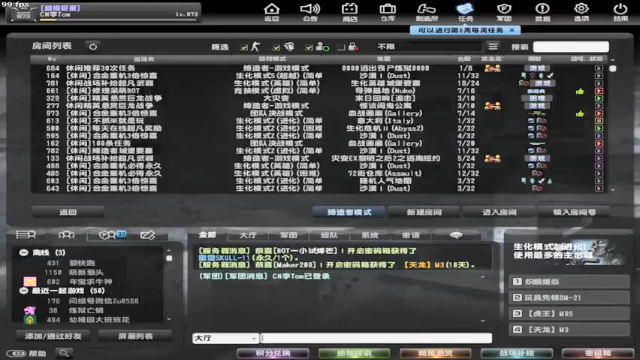Toggle the locked-room filter checkbox
Viewport: 640px width, 360px height.
click(341, 47)
